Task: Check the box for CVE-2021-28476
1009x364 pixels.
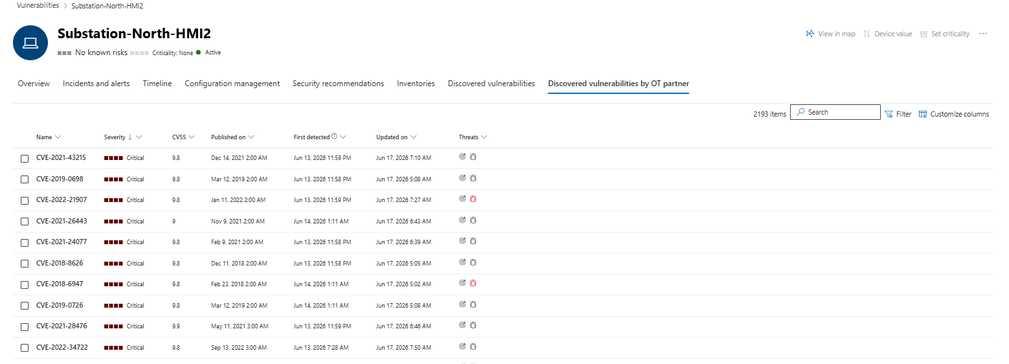Action: pyautogui.click(x=24, y=327)
